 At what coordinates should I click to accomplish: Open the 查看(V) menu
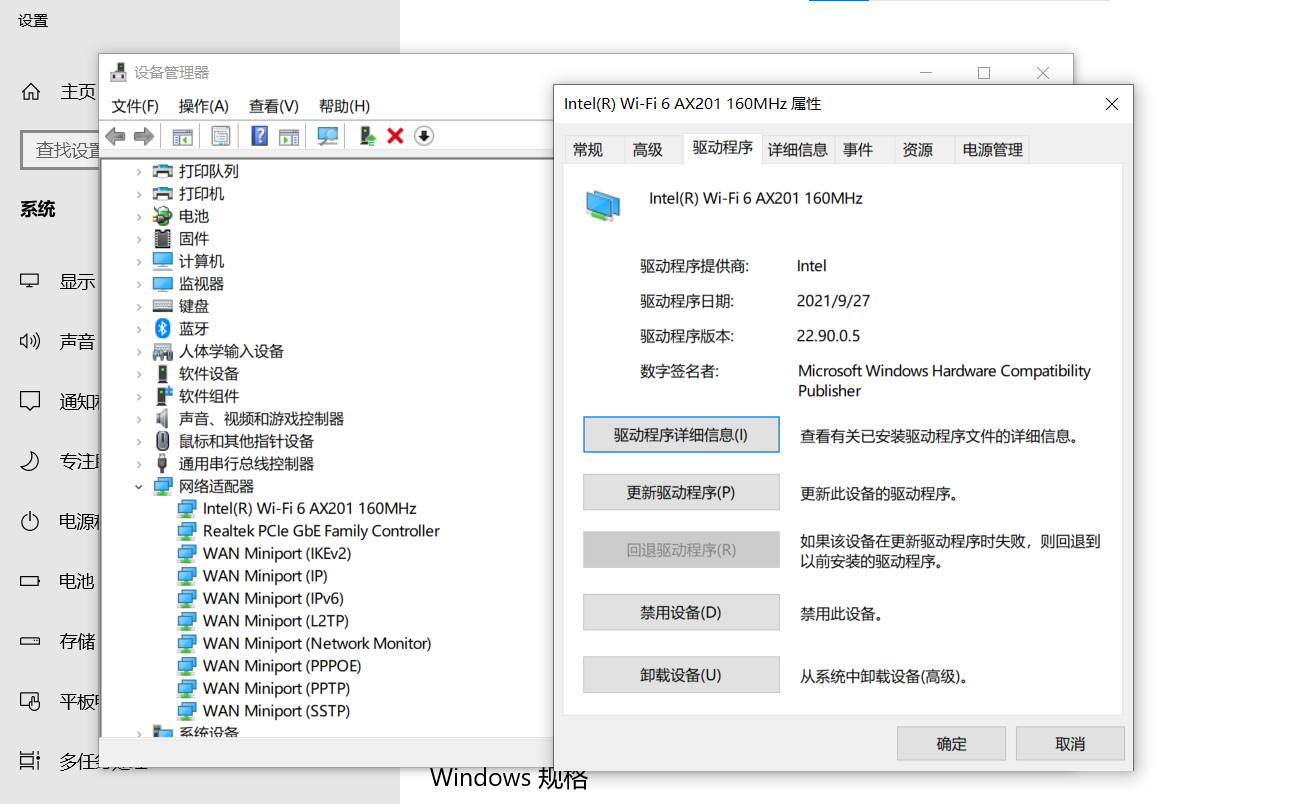point(273,106)
